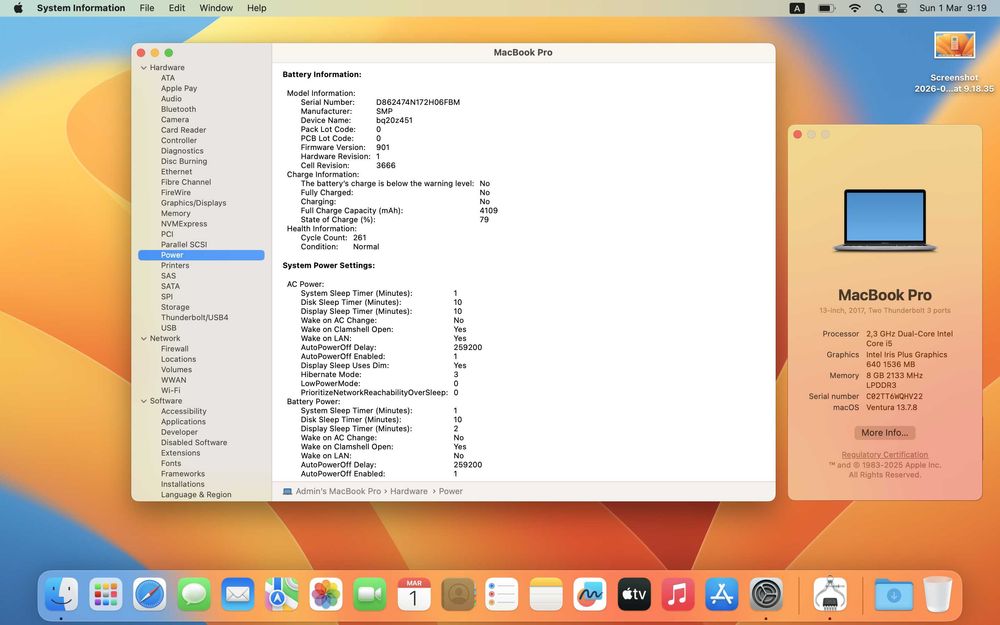Select Camera in the sidebar
The image size is (1000, 625).
click(x=175, y=120)
